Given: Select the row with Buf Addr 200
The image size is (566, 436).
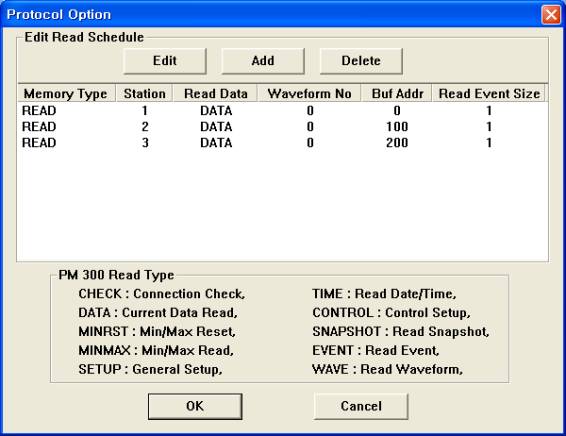Looking at the screenshot, I should [282, 143].
